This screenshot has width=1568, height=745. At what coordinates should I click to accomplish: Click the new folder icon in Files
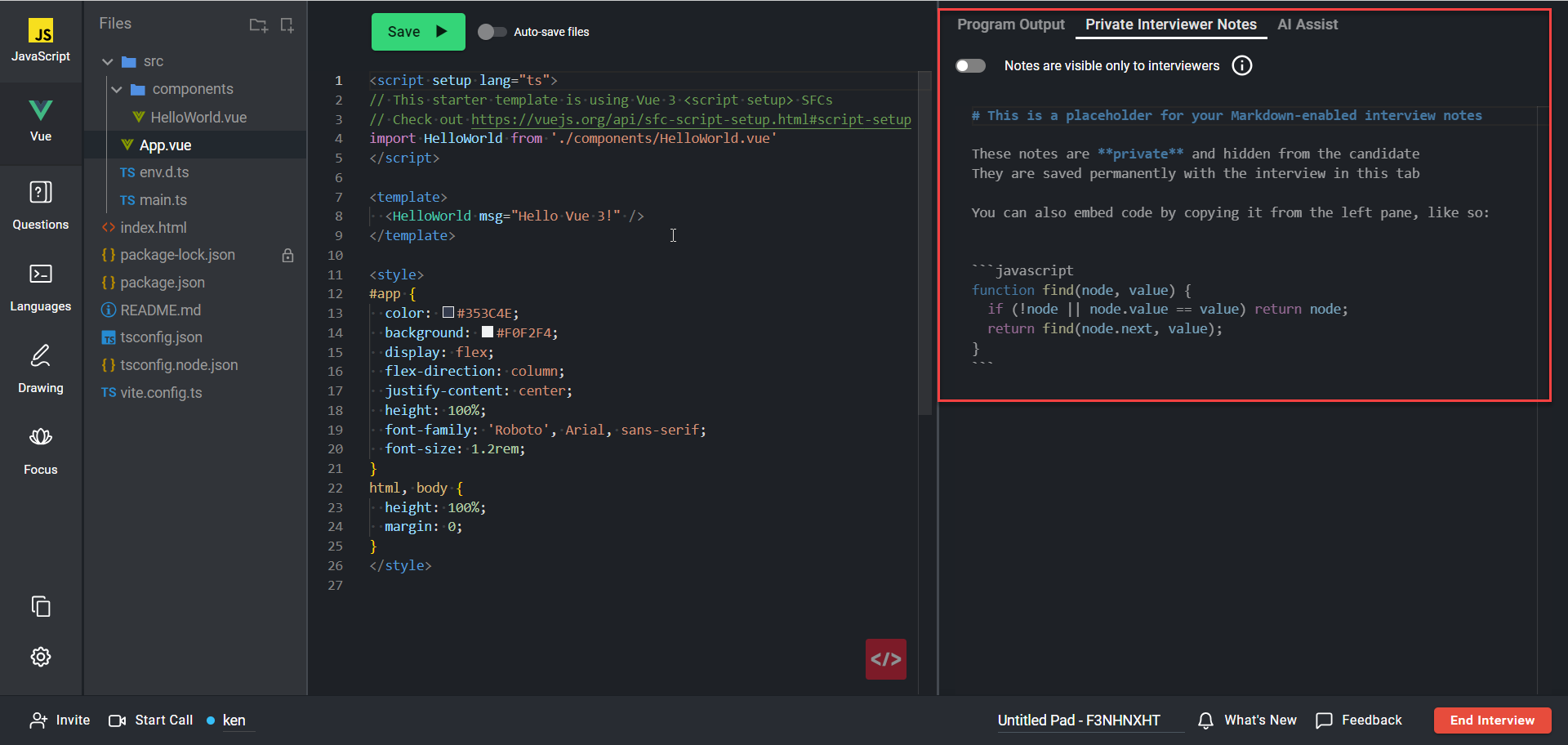(258, 25)
